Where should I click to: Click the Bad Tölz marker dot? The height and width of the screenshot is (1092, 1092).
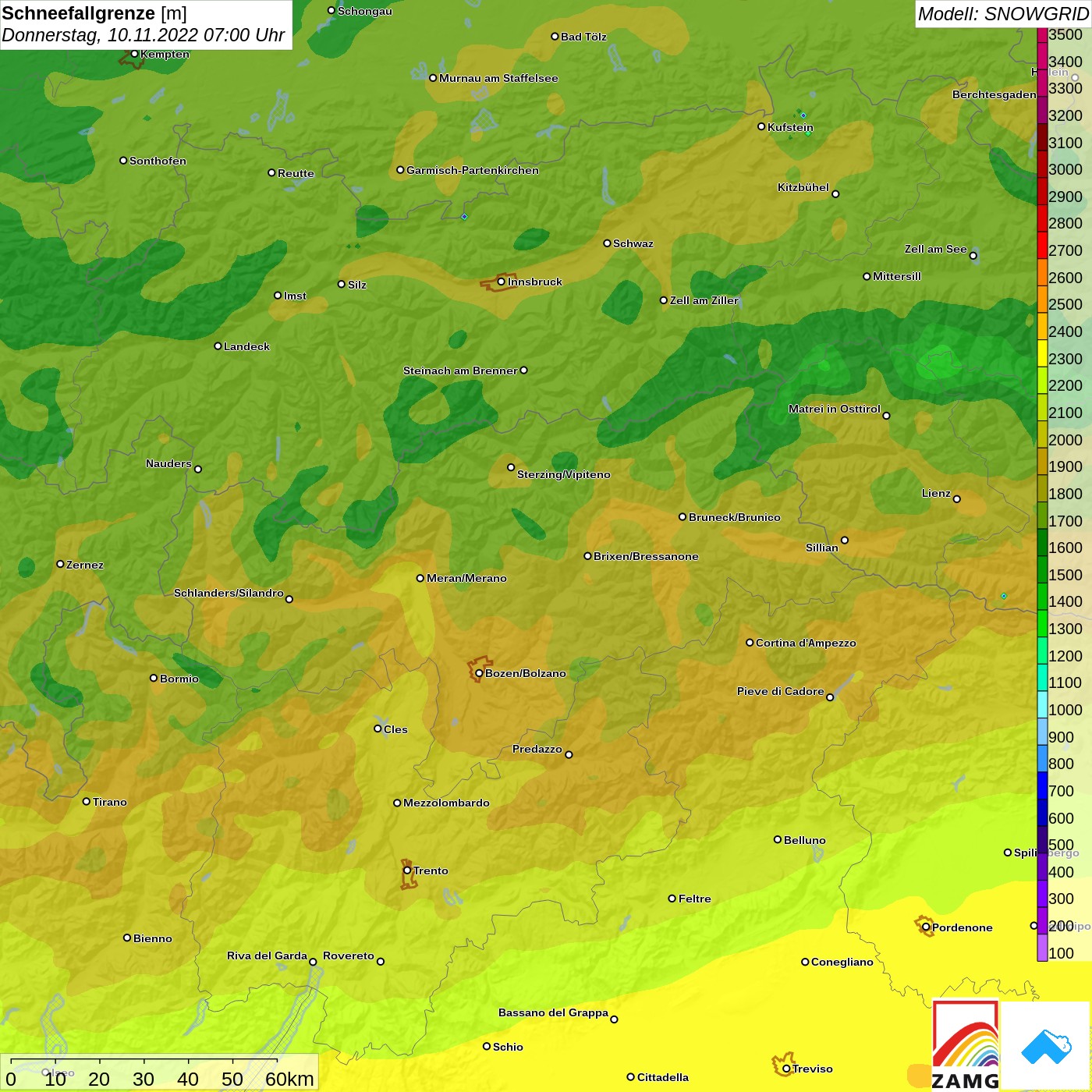pyautogui.click(x=555, y=37)
